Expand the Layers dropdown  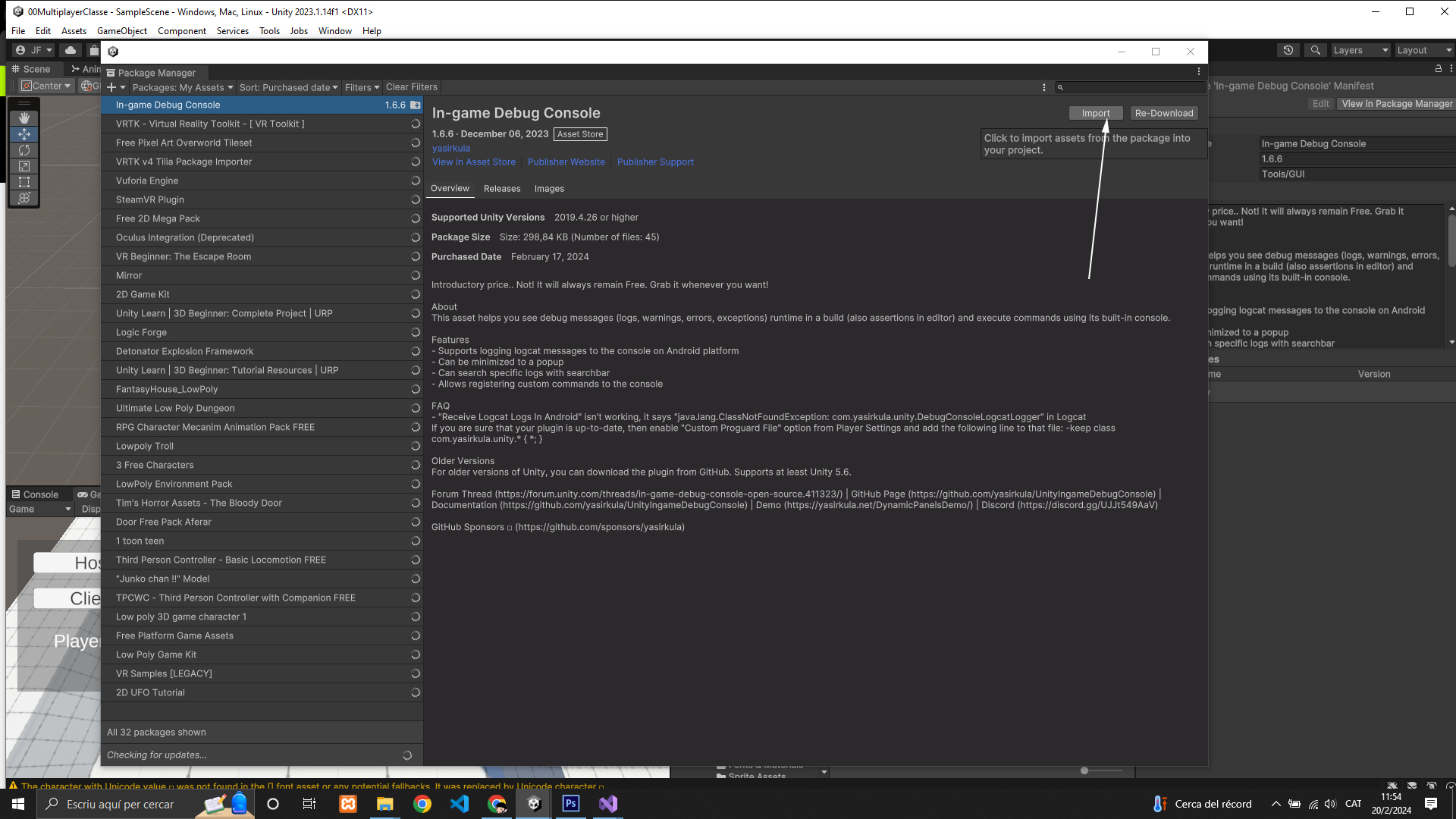point(1360,50)
